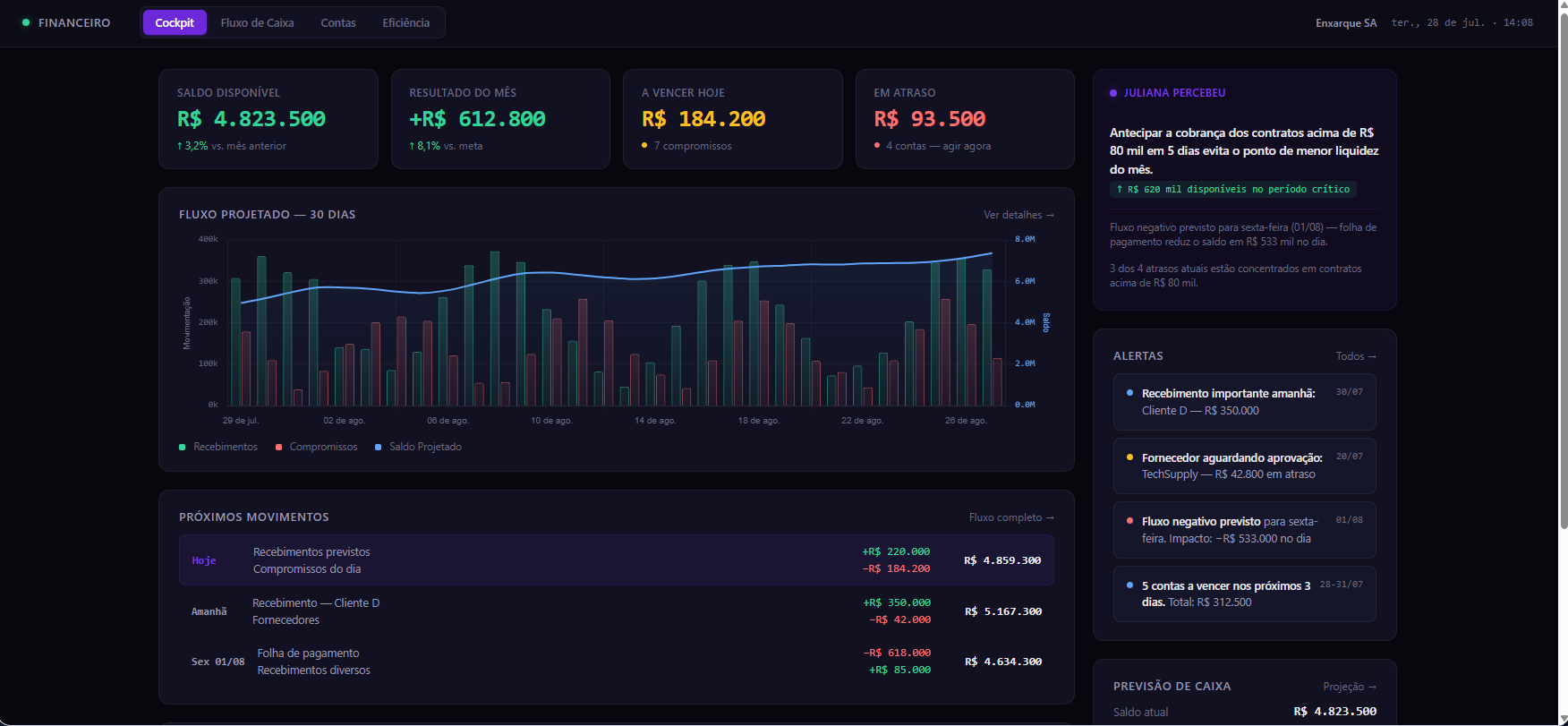
Task: Select the Eficiência tab
Action: pos(406,22)
